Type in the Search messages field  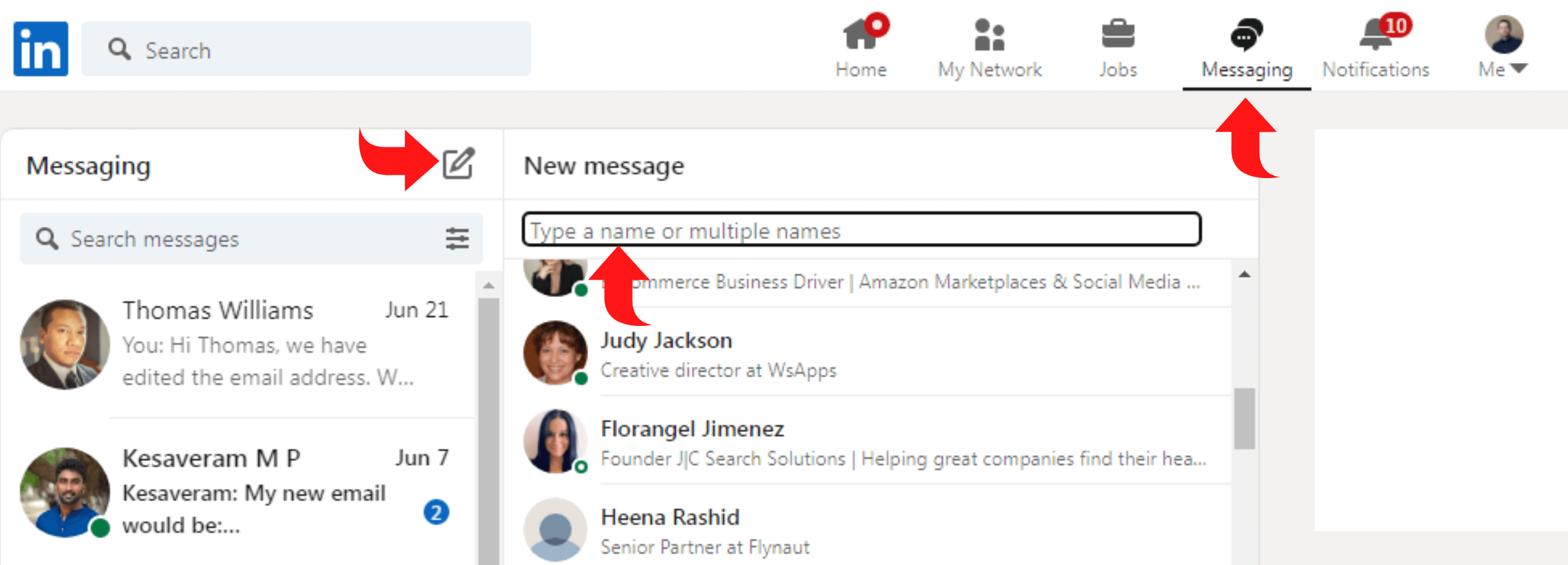point(251,238)
